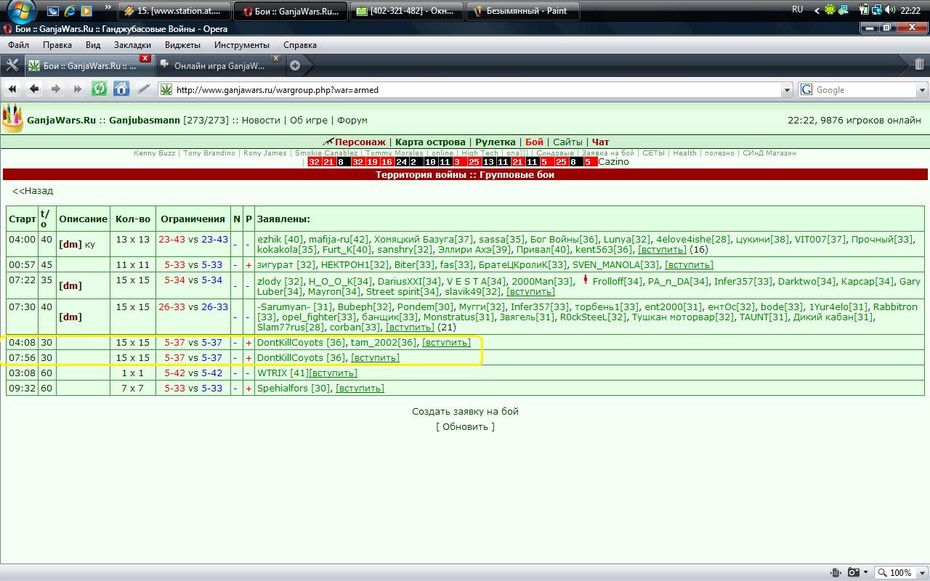Go back with the left arrow button
Viewport: 930px width, 581px height.
coord(34,90)
